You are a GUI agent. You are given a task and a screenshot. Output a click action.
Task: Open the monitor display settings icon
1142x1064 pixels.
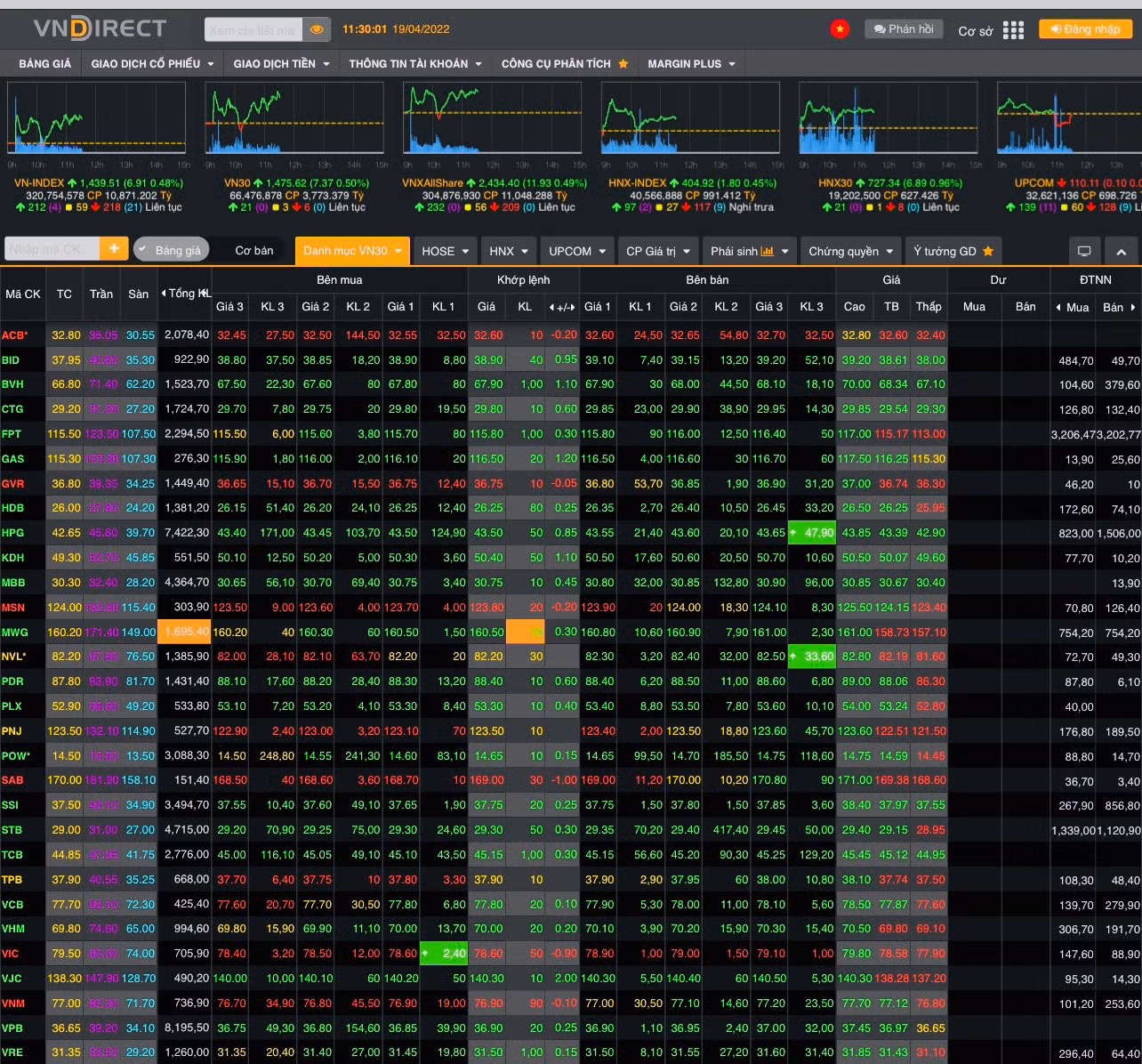[x=1083, y=251]
